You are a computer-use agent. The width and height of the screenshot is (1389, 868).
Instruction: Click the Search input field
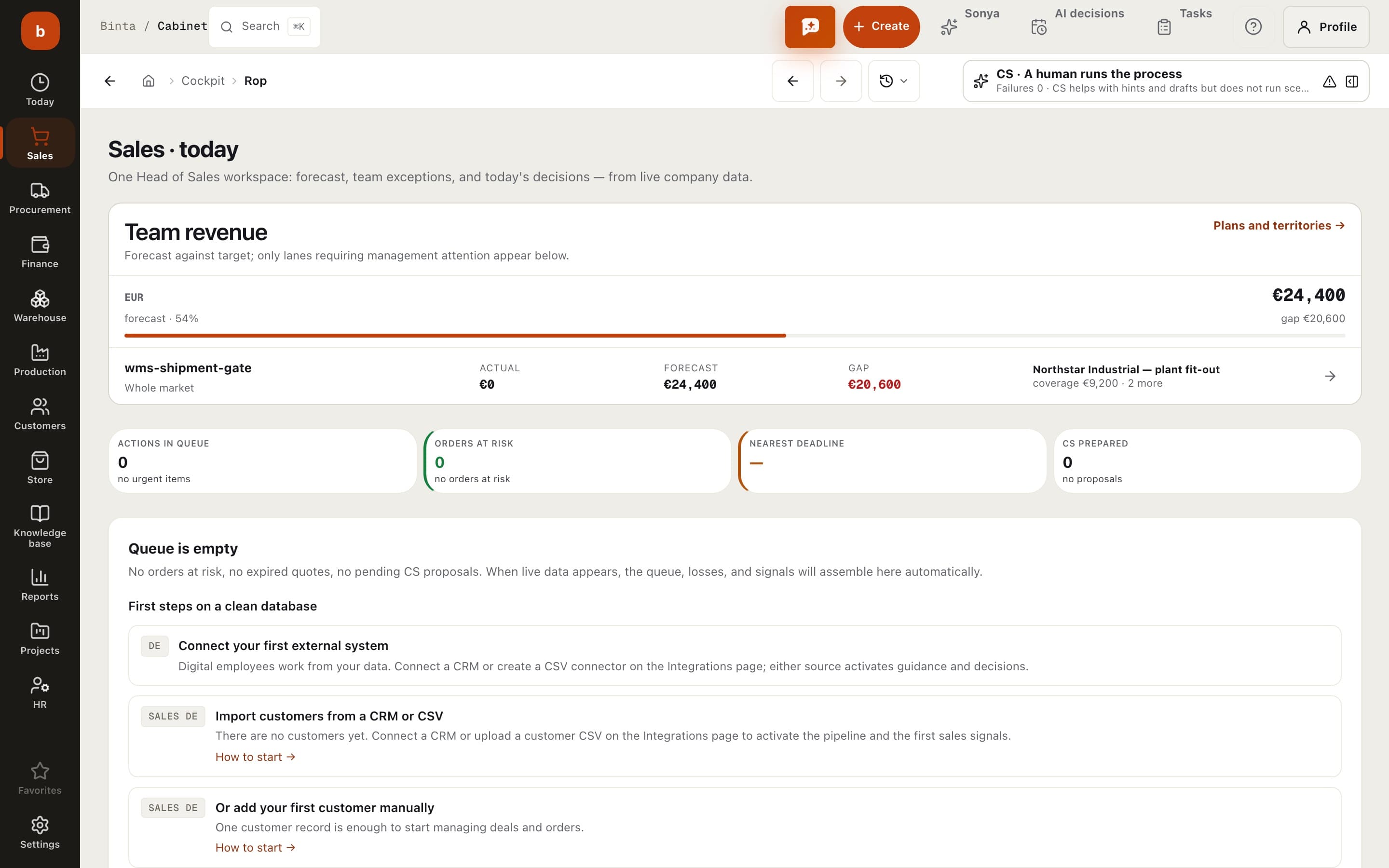(265, 27)
